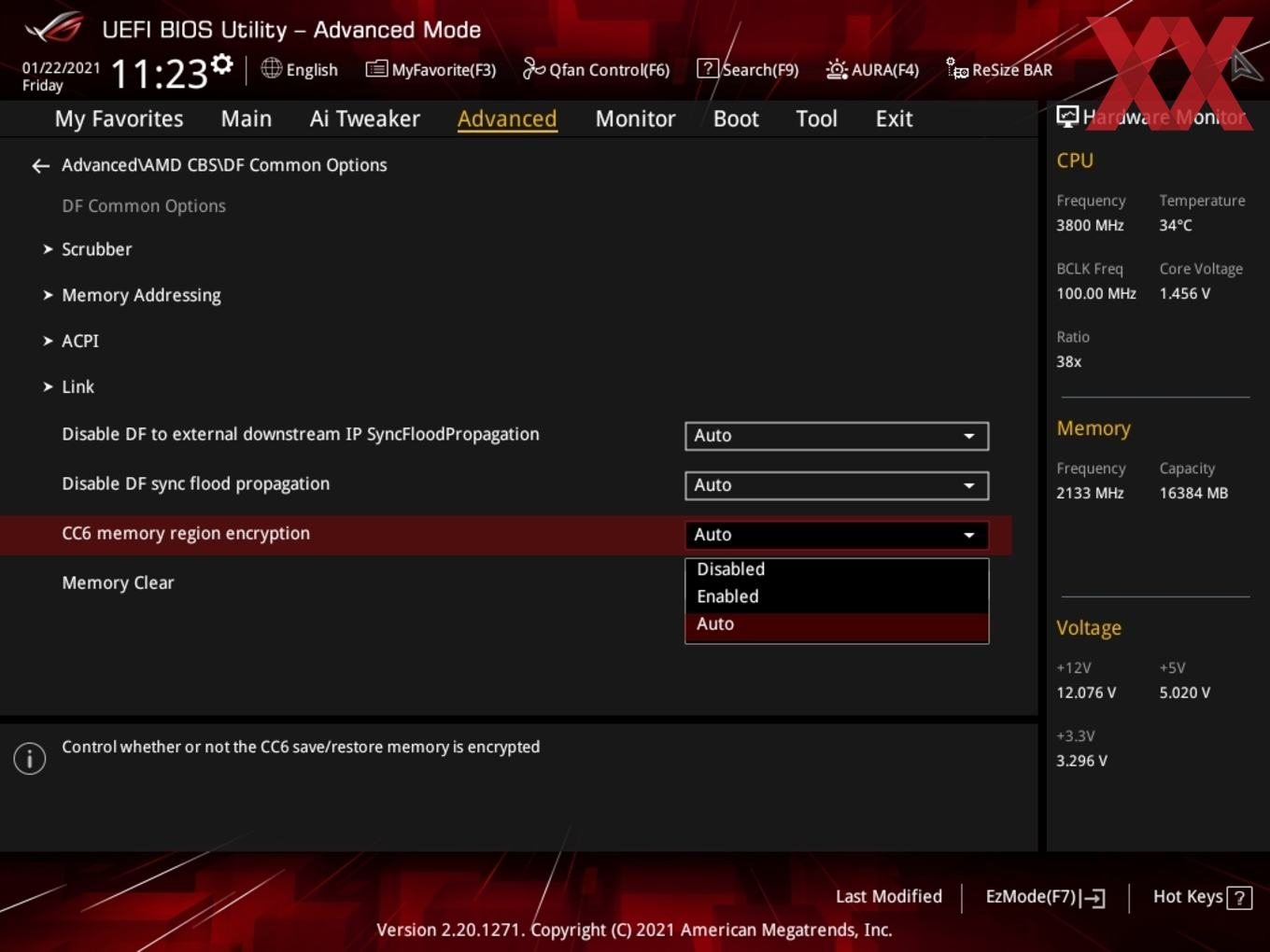
Task: Click the Hardware Monitor screen icon
Action: click(1067, 117)
